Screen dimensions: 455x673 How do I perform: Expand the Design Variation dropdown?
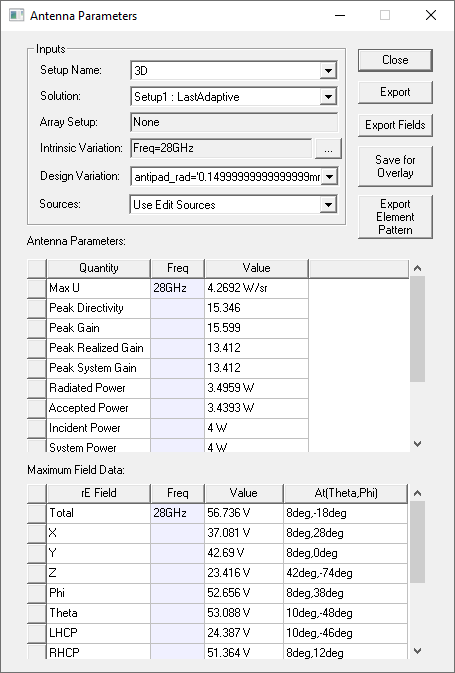pos(329,176)
